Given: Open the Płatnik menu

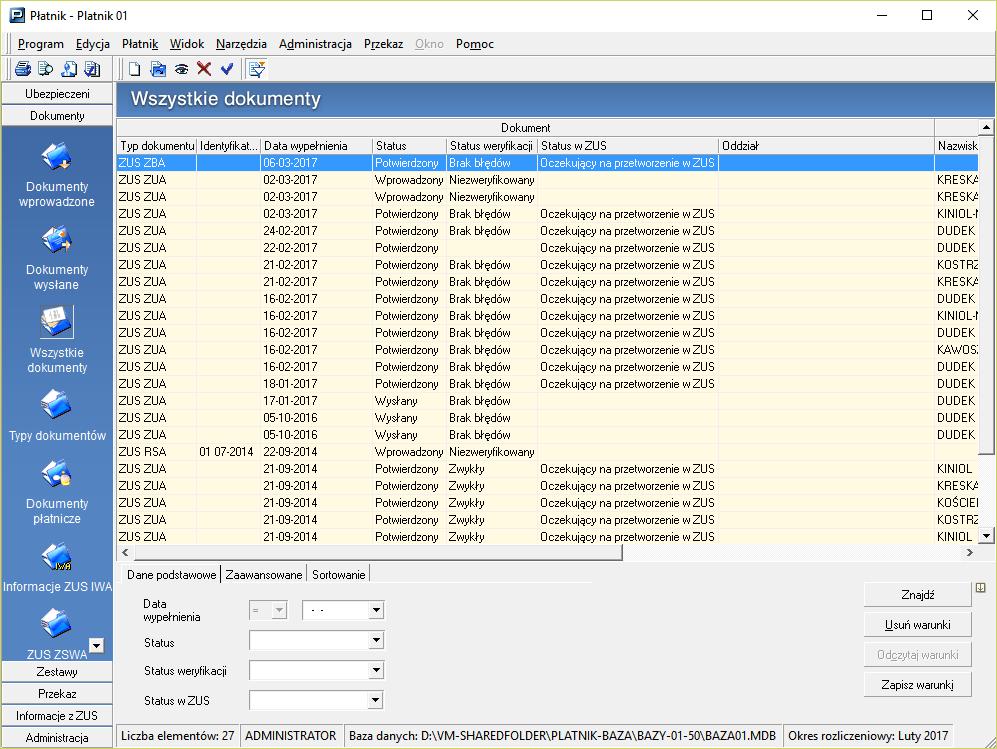Looking at the screenshot, I should (x=140, y=44).
